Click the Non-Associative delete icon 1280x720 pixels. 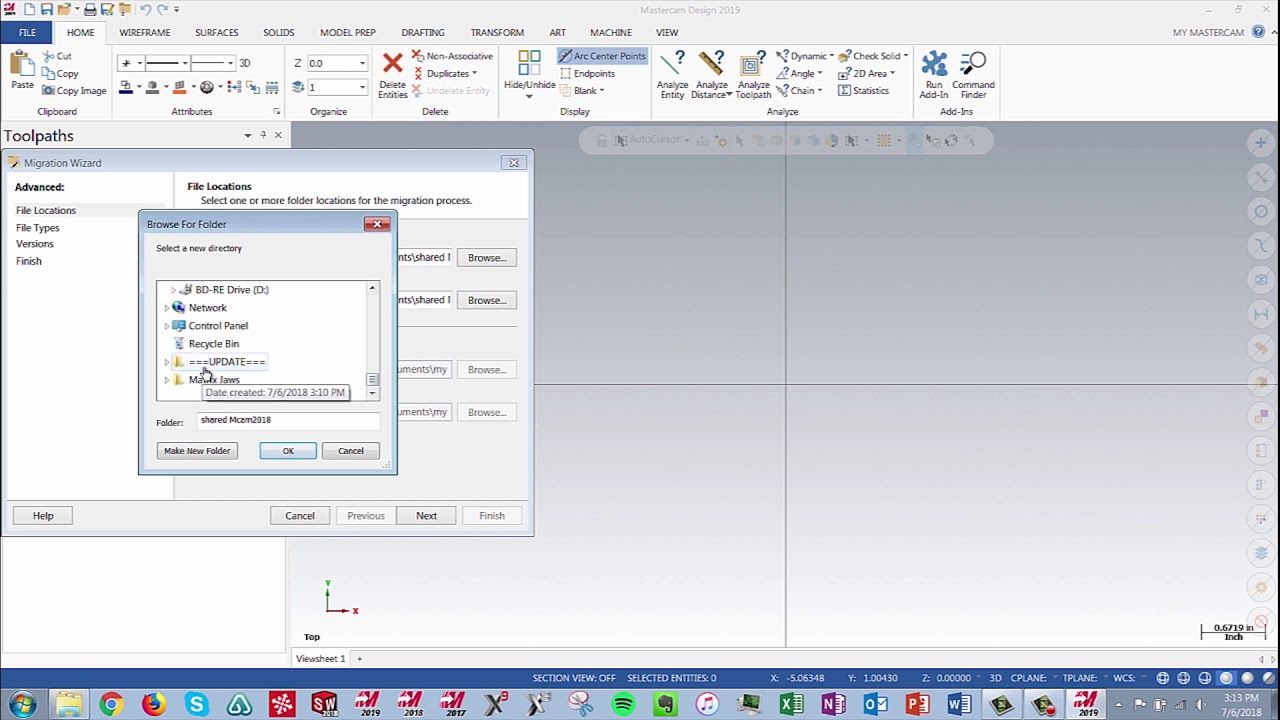[x=418, y=56]
